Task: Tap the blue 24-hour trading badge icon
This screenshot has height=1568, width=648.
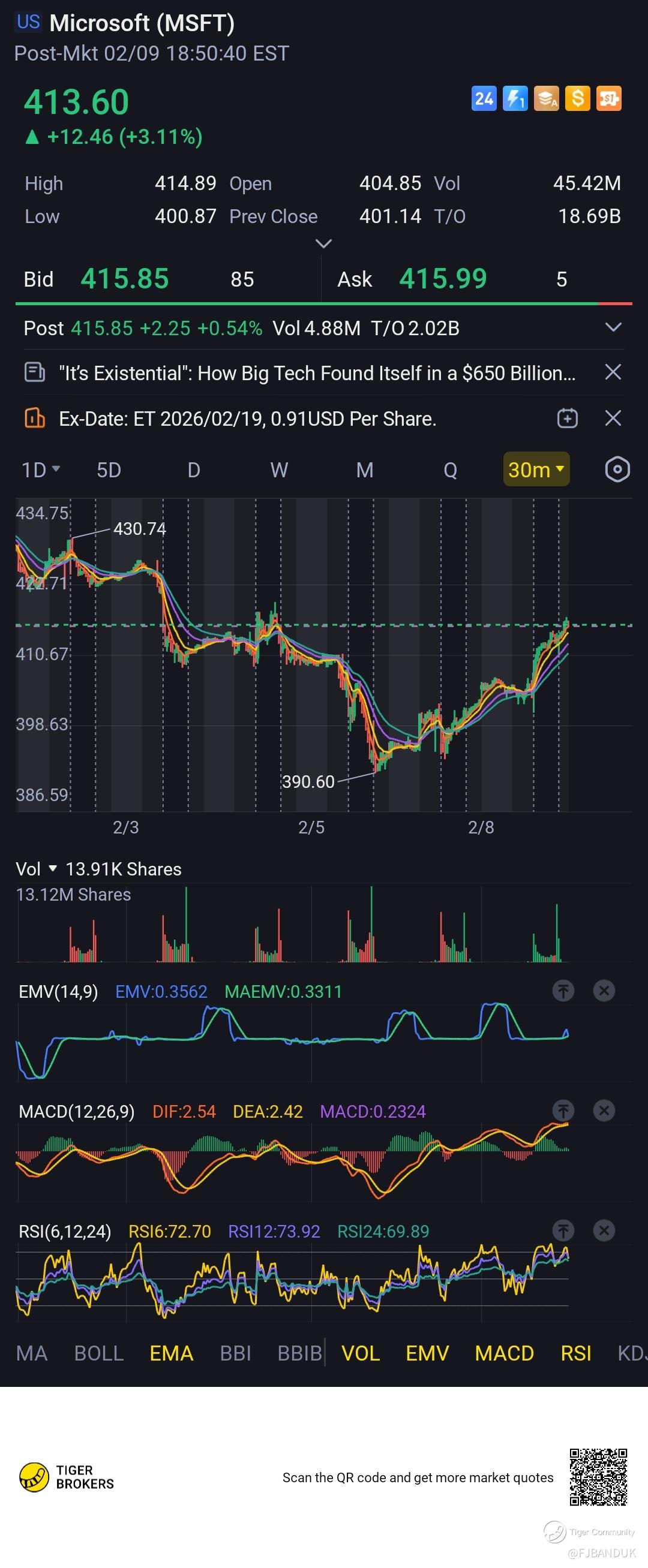Action: click(x=484, y=98)
